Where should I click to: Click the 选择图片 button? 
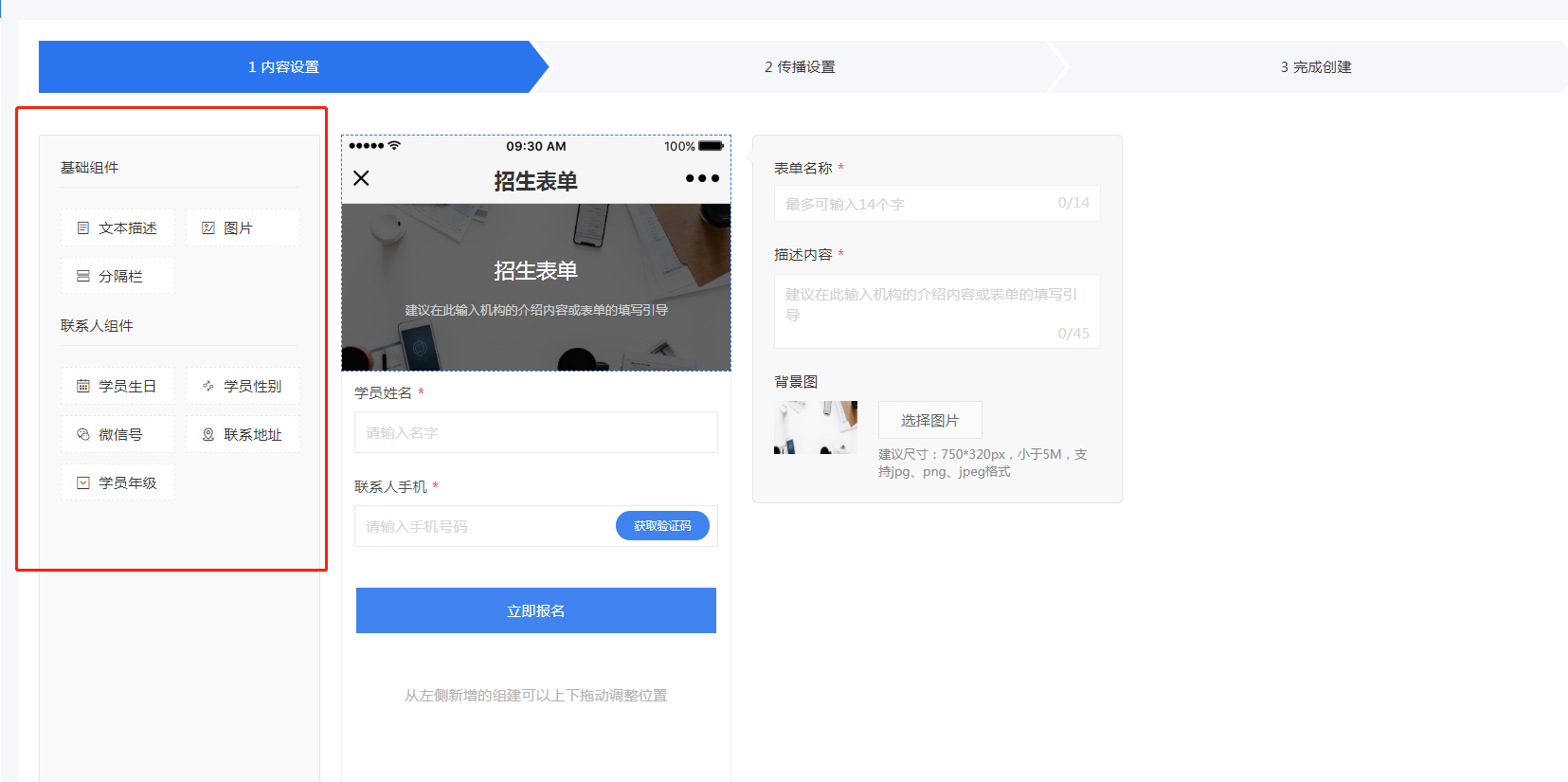pyautogui.click(x=929, y=420)
